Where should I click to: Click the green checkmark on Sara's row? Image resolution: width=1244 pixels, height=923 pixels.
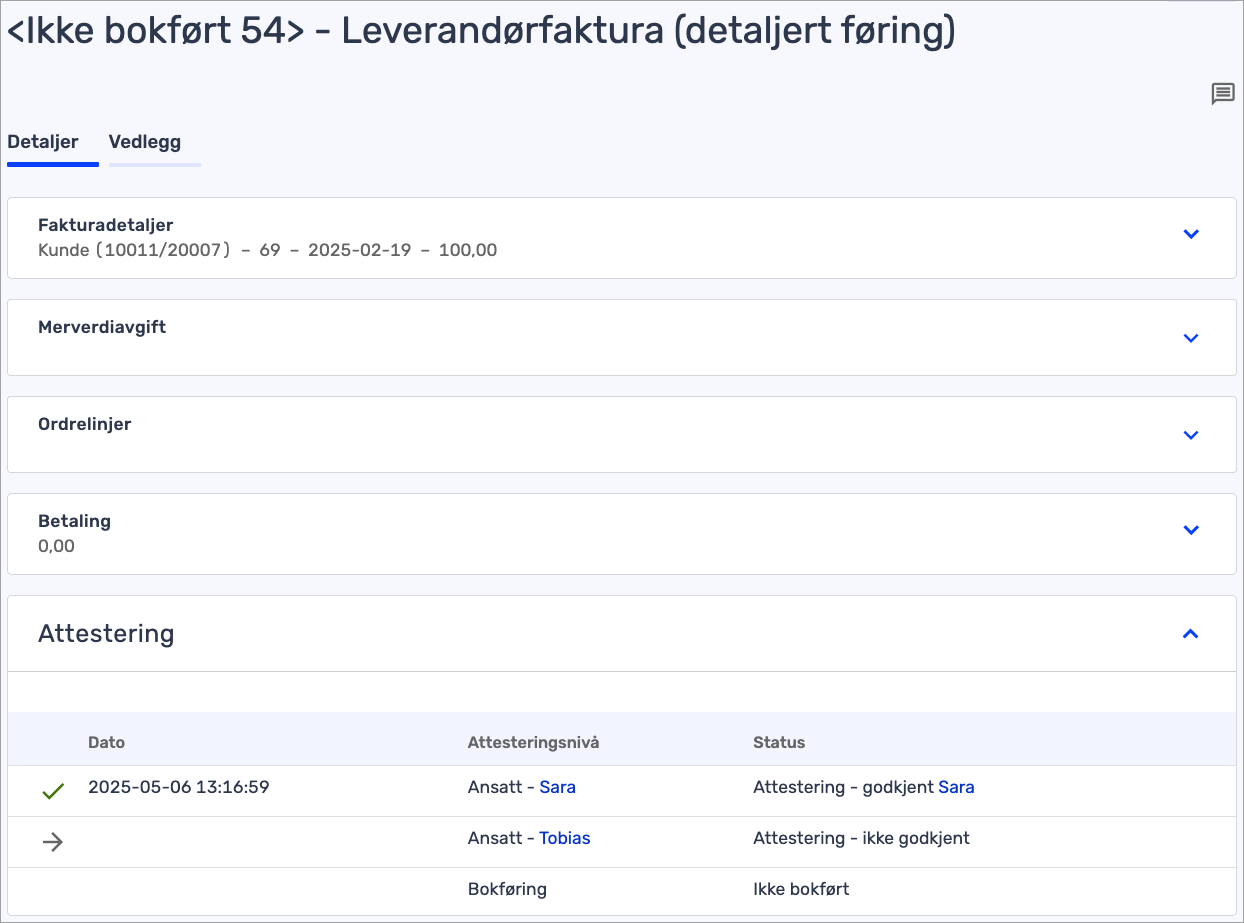[x=53, y=791]
